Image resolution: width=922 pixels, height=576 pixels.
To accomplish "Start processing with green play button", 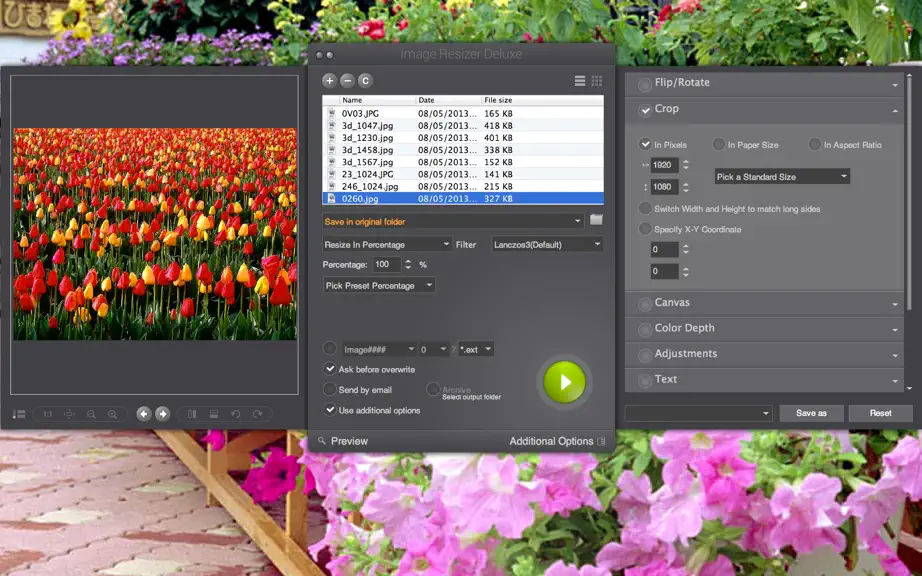I will click(x=564, y=382).
